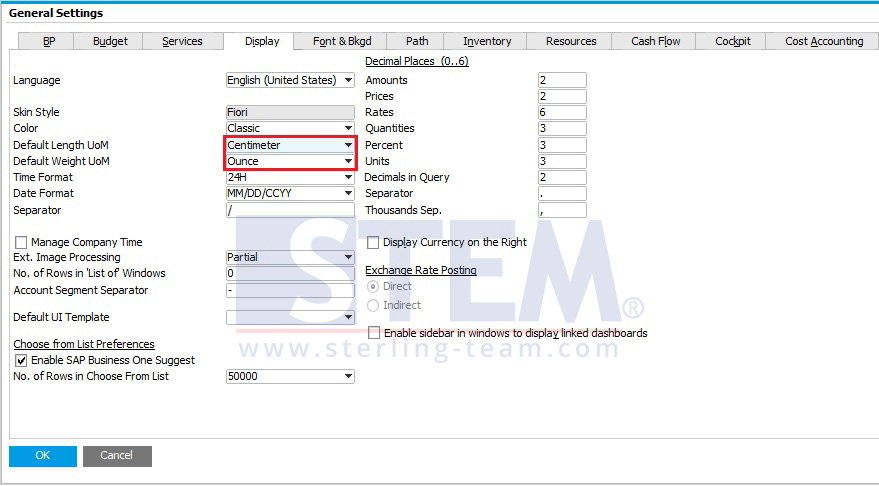Edit the Percent decimal places field
Viewport: 879px width, 486px height.
(562, 145)
